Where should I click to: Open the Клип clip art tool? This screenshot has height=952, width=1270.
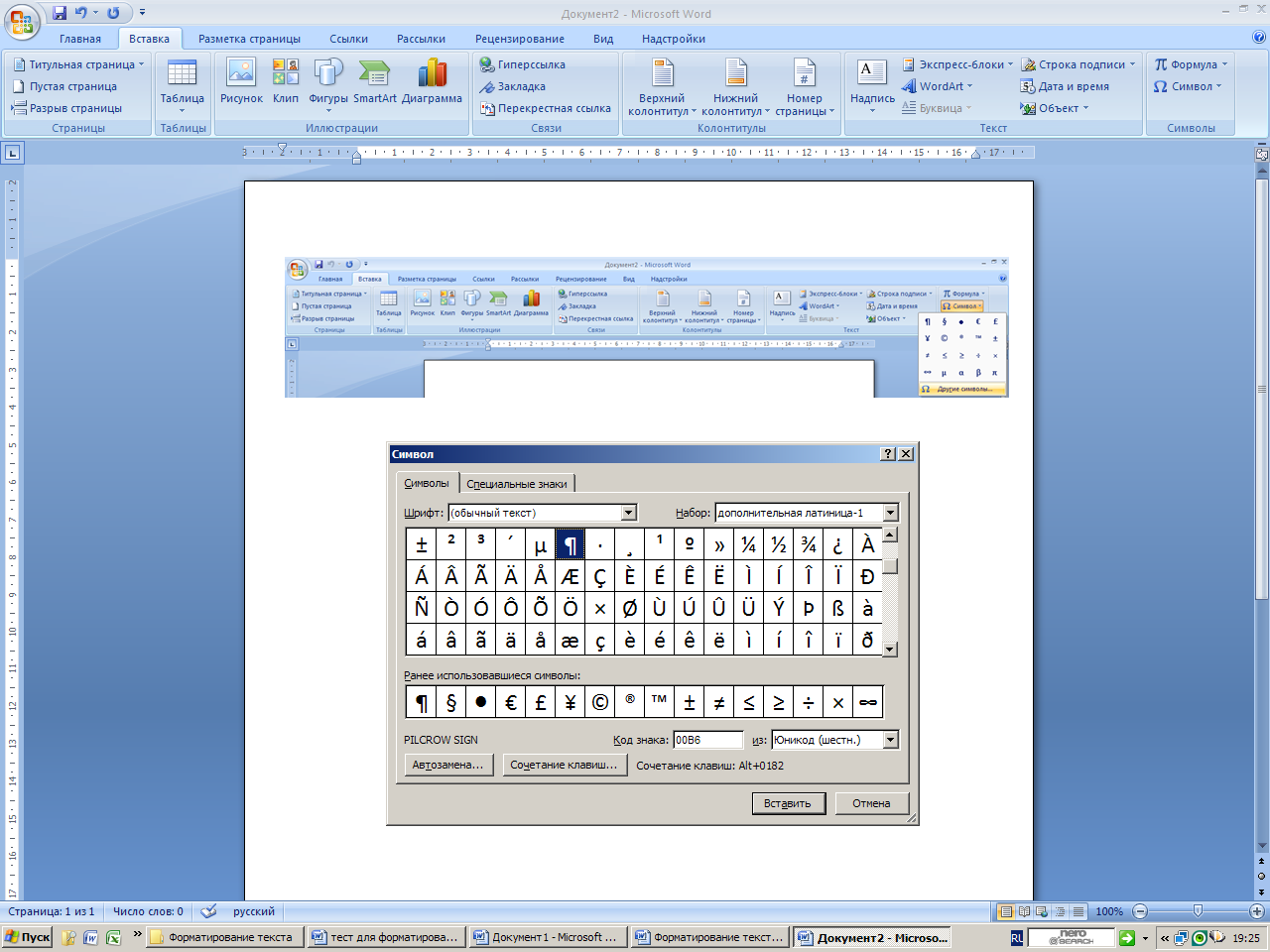[x=286, y=81]
